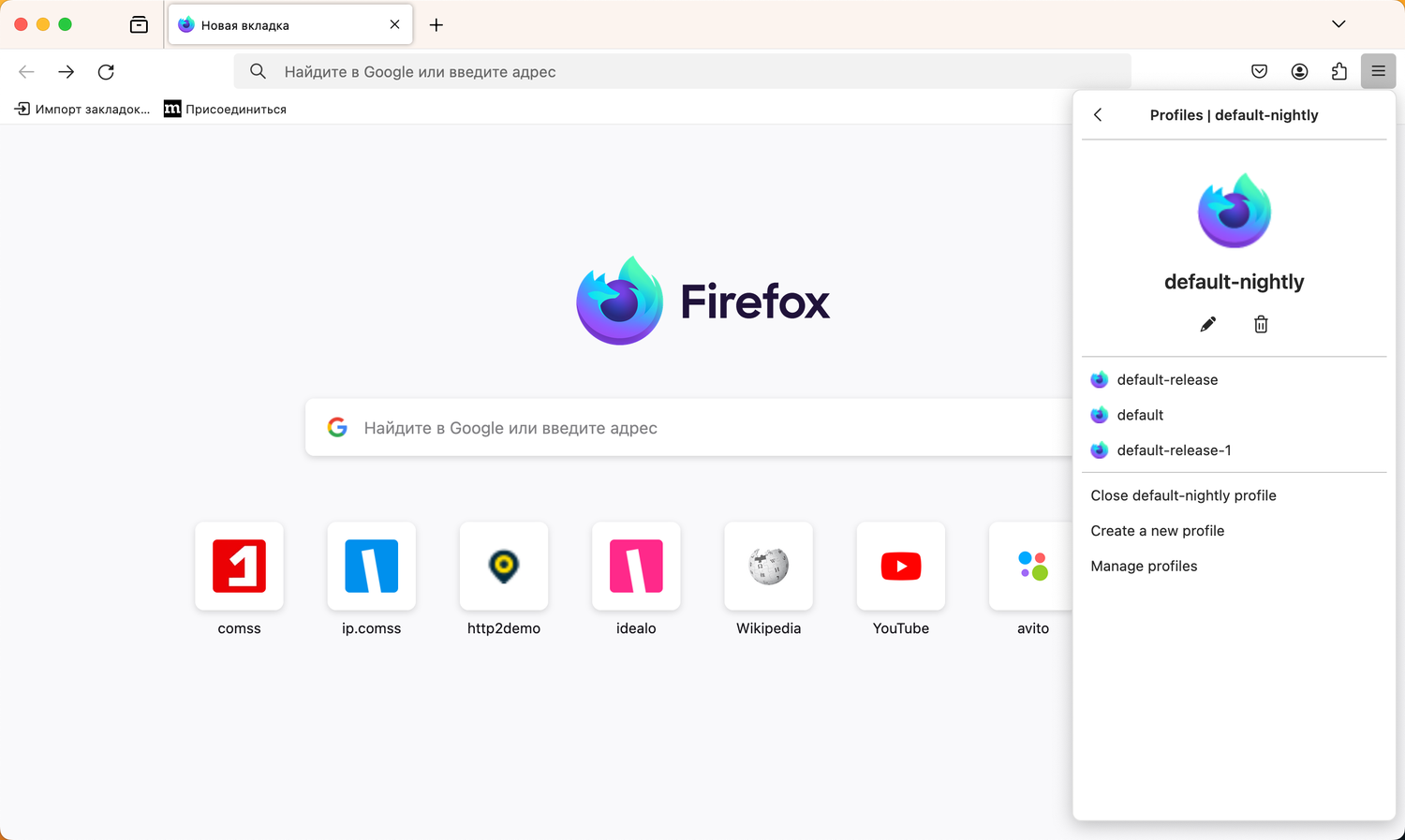The width and height of the screenshot is (1405, 840).
Task: Open the Присоединиться bookmark
Action: click(x=225, y=110)
